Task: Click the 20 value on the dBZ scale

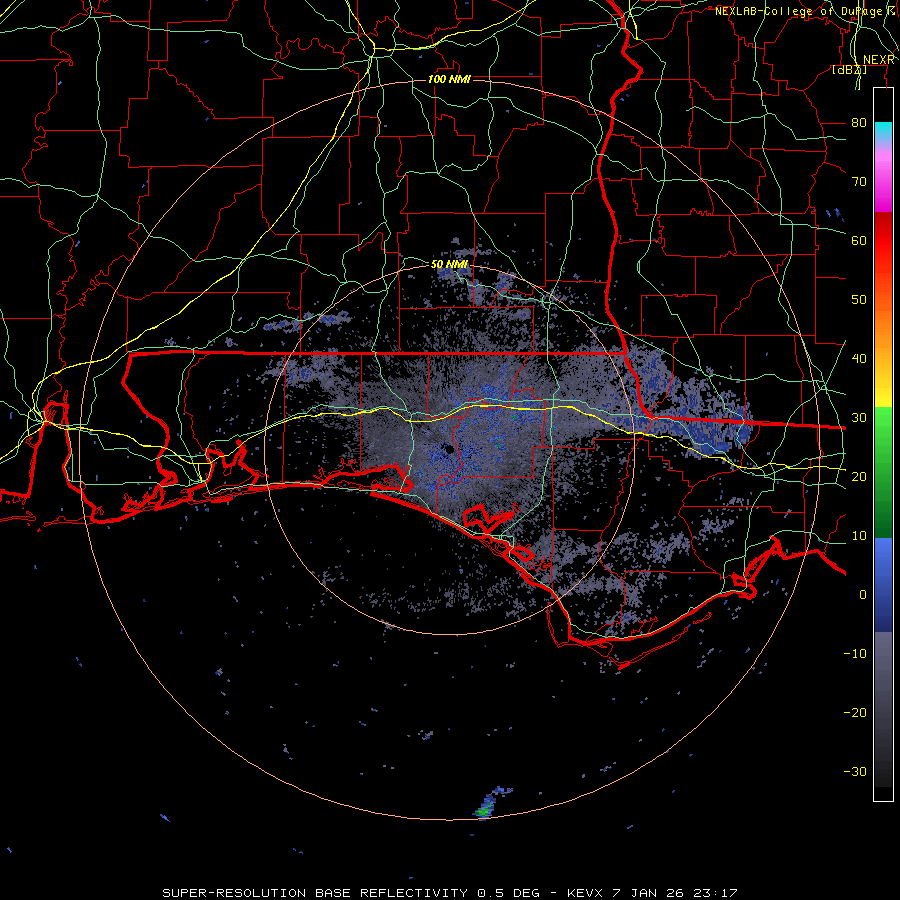Action: [859, 476]
